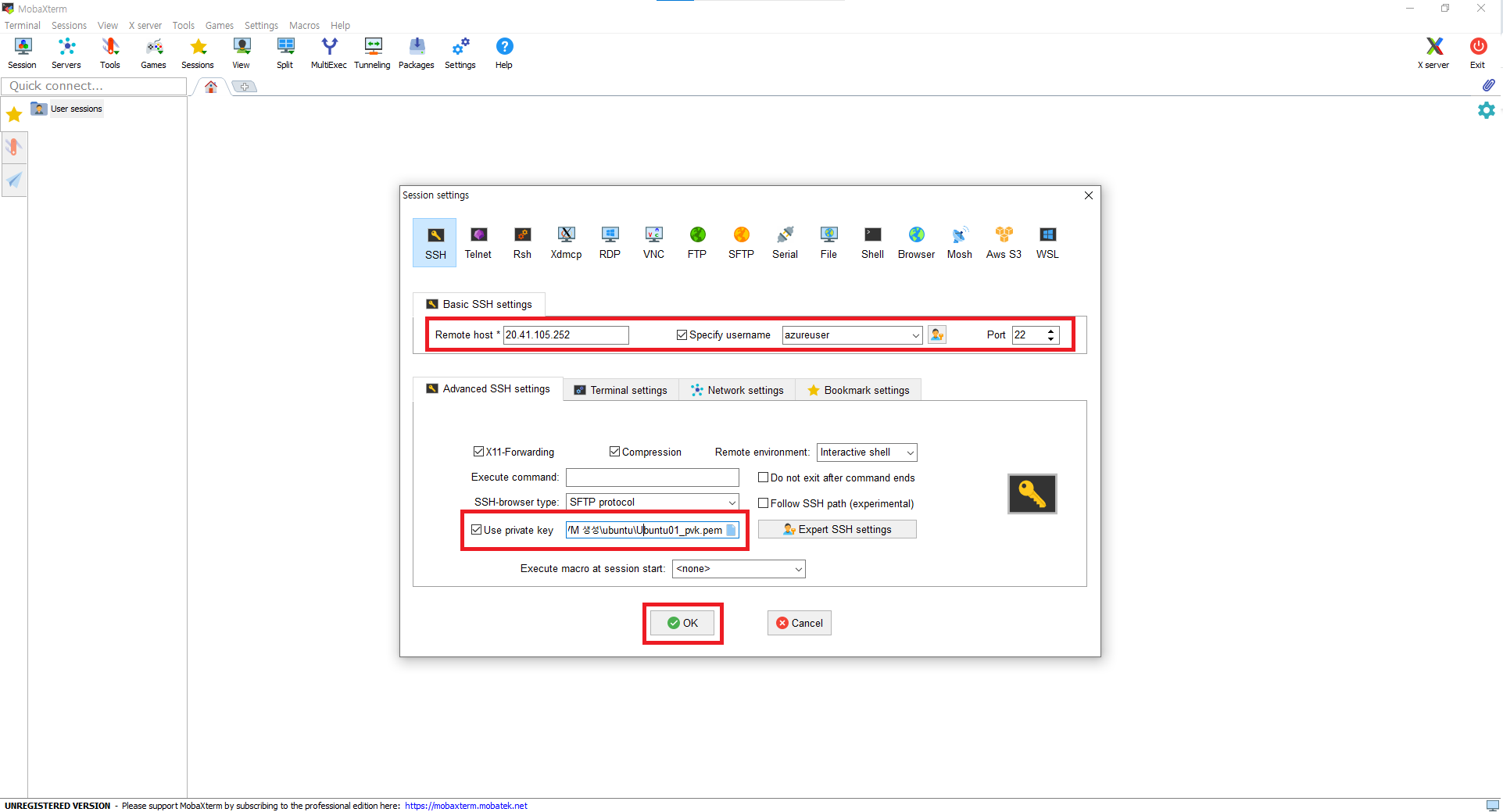Increase the Port number
Viewport: 1503px width, 812px height.
coord(1051,331)
